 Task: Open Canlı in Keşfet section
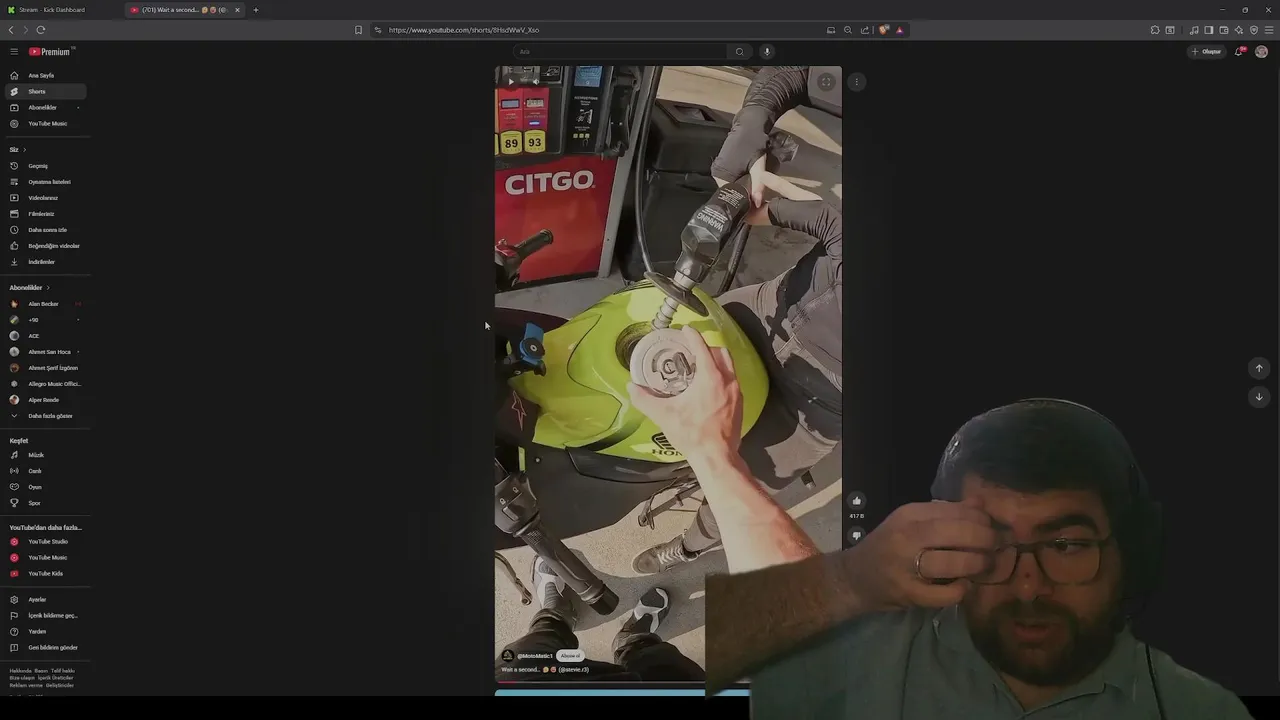(45, 471)
